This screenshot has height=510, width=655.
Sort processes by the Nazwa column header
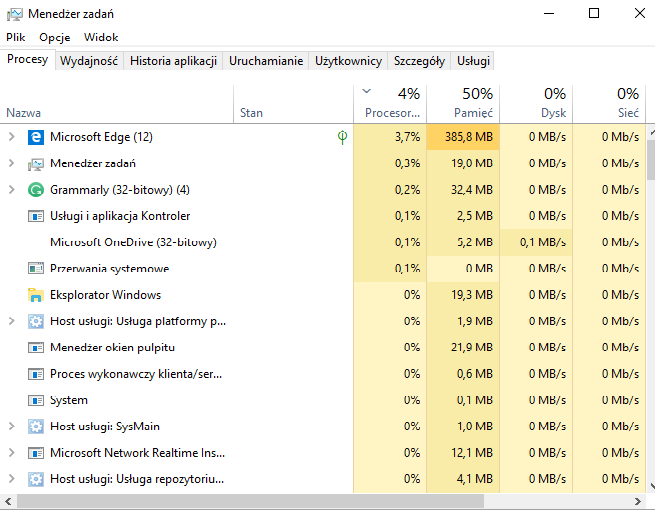pyautogui.click(x=24, y=113)
